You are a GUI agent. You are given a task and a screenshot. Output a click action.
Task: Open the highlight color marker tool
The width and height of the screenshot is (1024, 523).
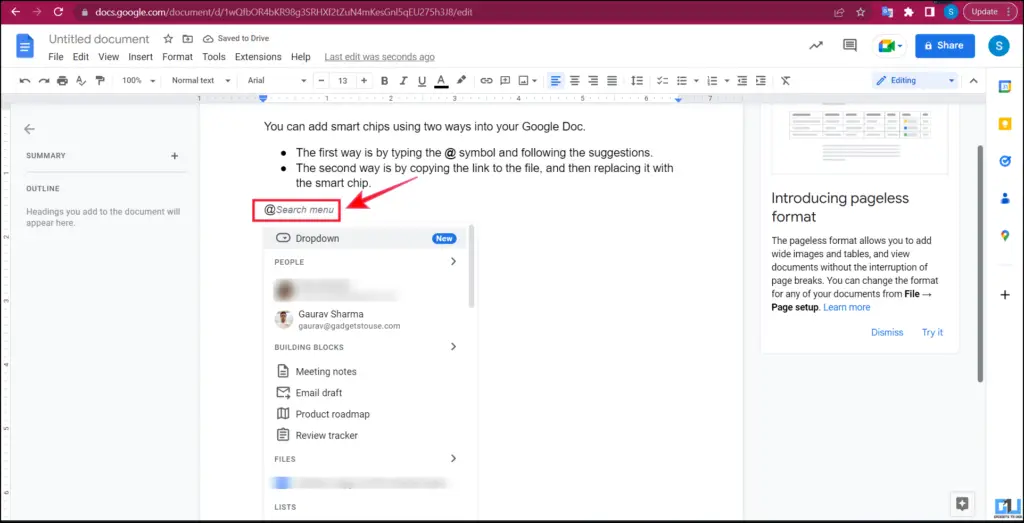point(461,80)
